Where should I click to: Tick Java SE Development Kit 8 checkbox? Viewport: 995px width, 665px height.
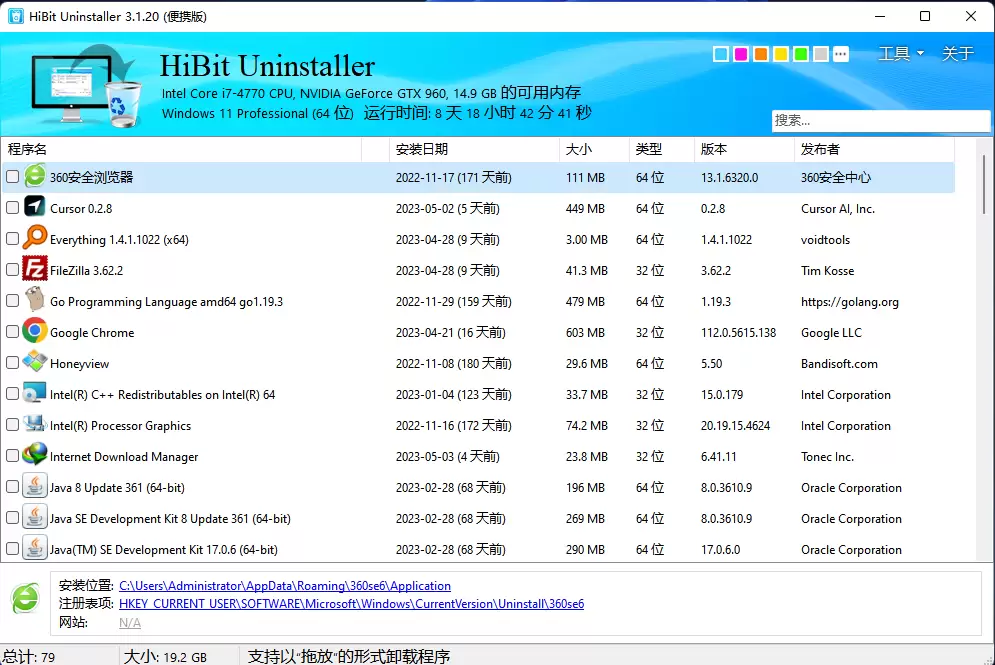click(x=13, y=518)
